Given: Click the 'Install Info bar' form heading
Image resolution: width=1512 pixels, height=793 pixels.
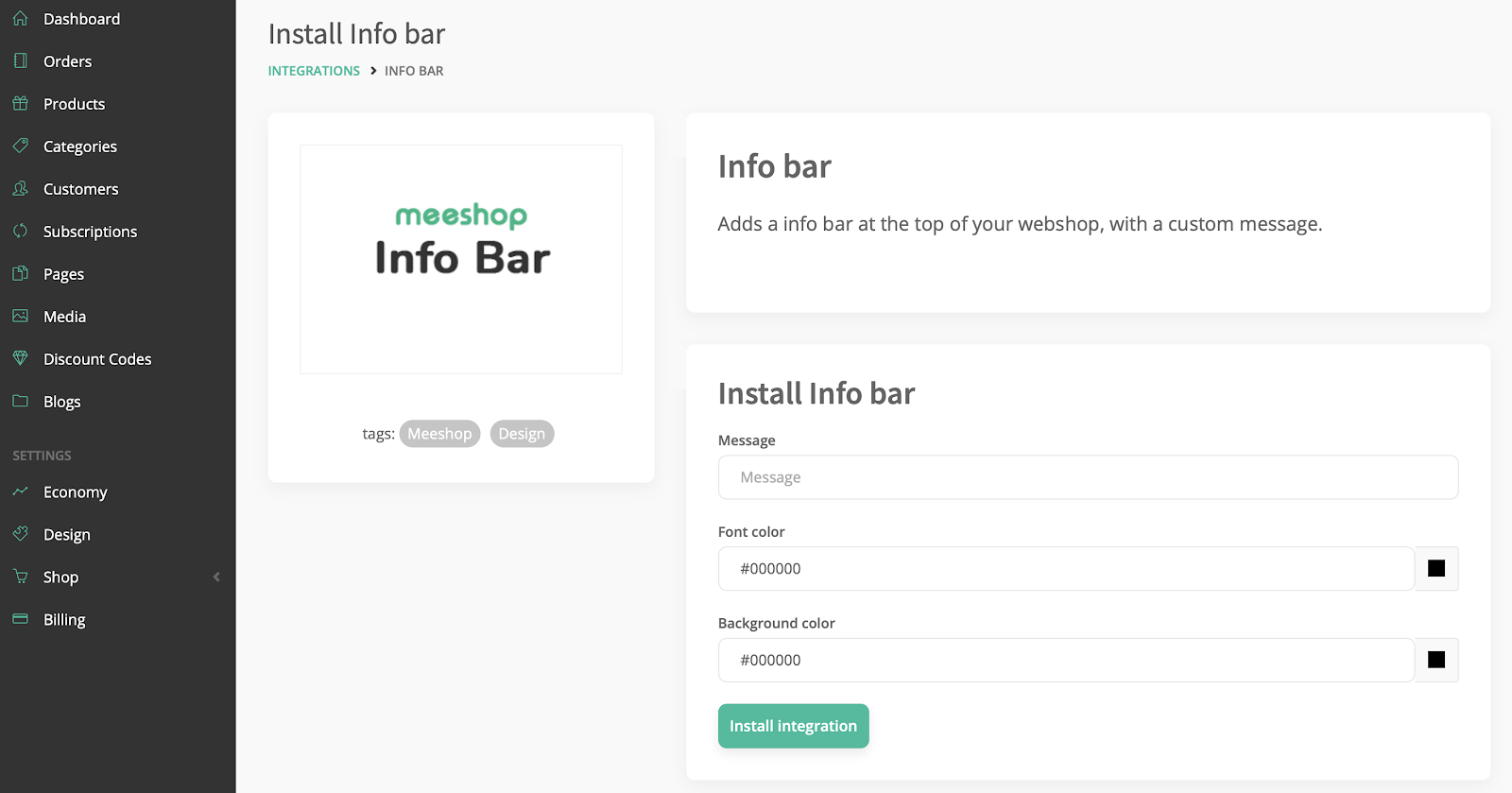Looking at the screenshot, I should click(816, 393).
